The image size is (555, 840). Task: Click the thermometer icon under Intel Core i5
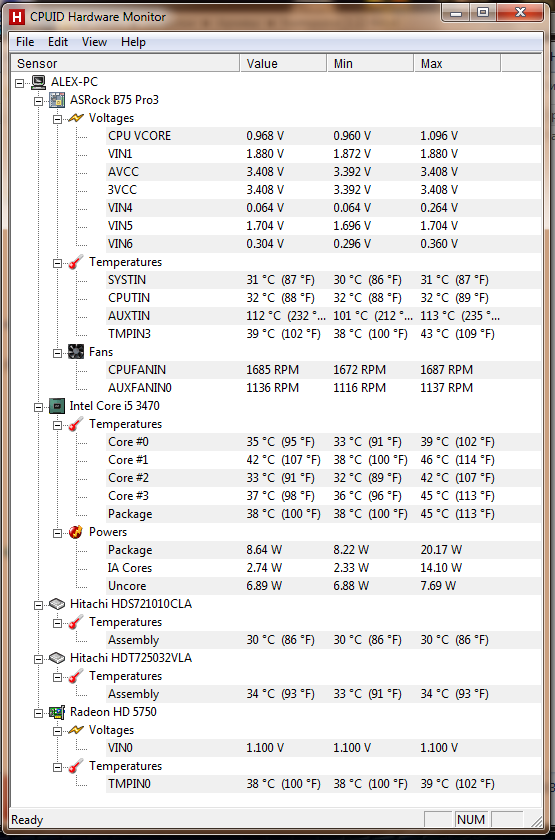pos(76,424)
